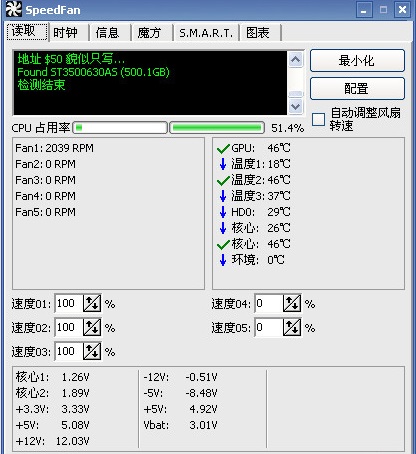Click the +12V 12.03V reading

pyautogui.click(x=52, y=441)
